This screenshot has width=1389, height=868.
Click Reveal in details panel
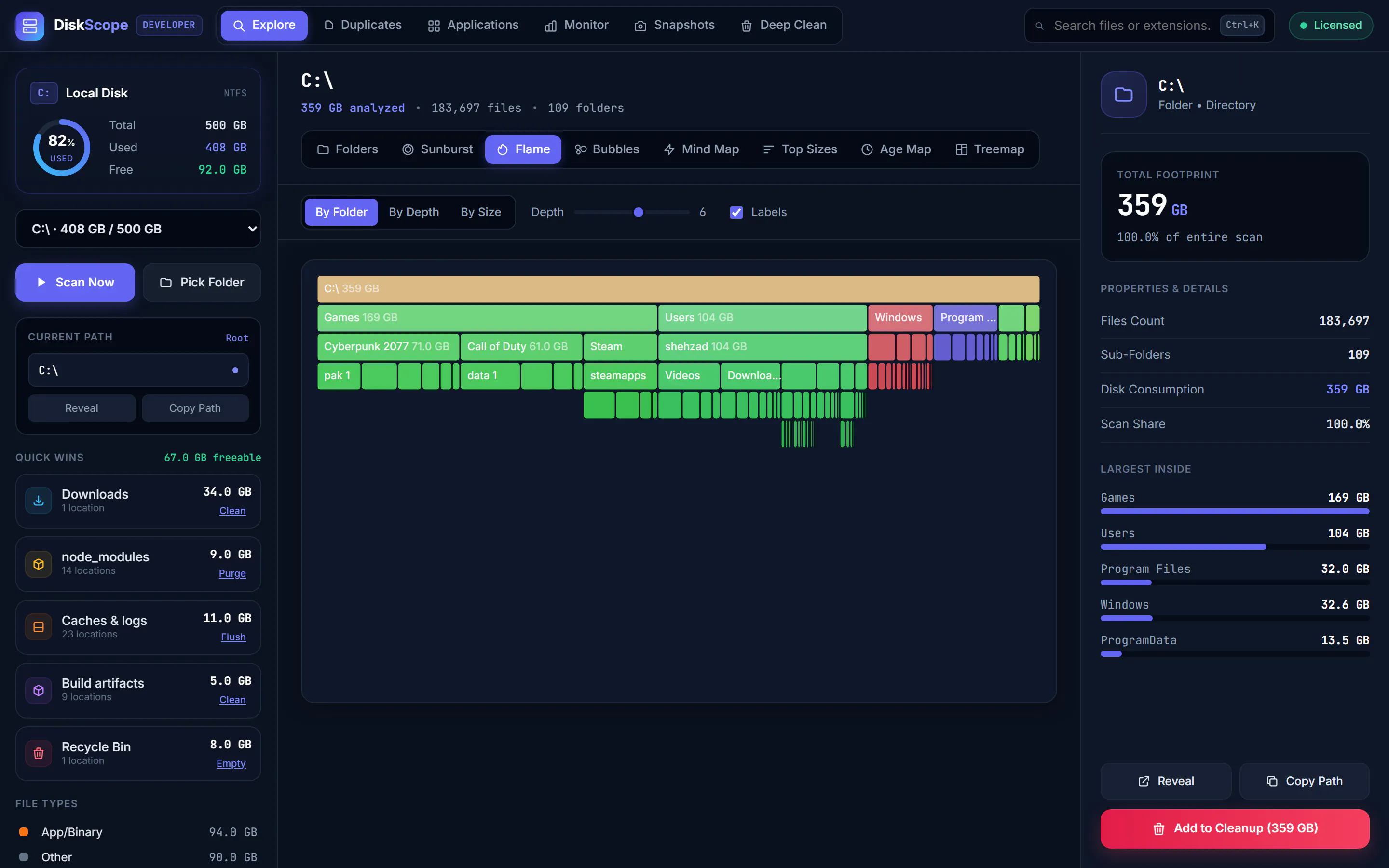coord(1166,781)
